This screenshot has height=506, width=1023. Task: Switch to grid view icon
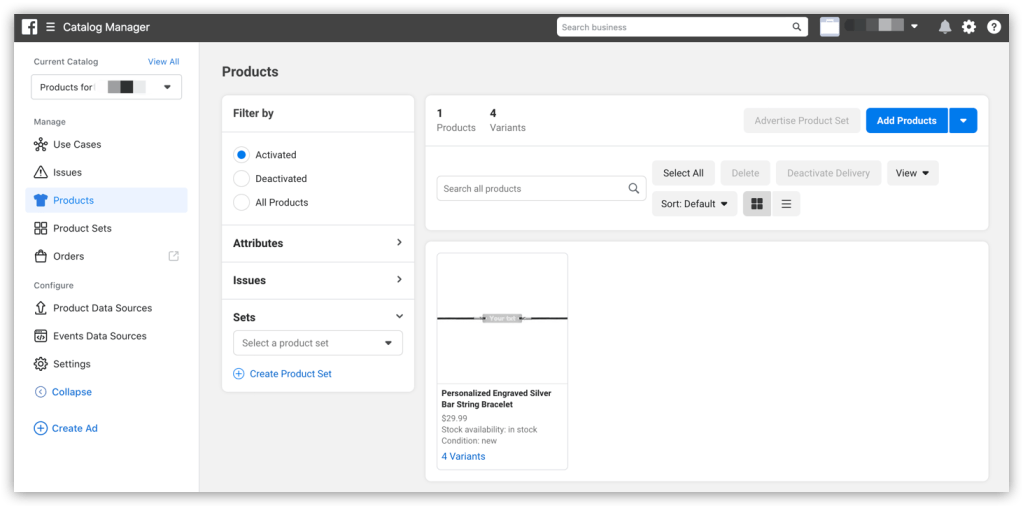click(x=757, y=204)
